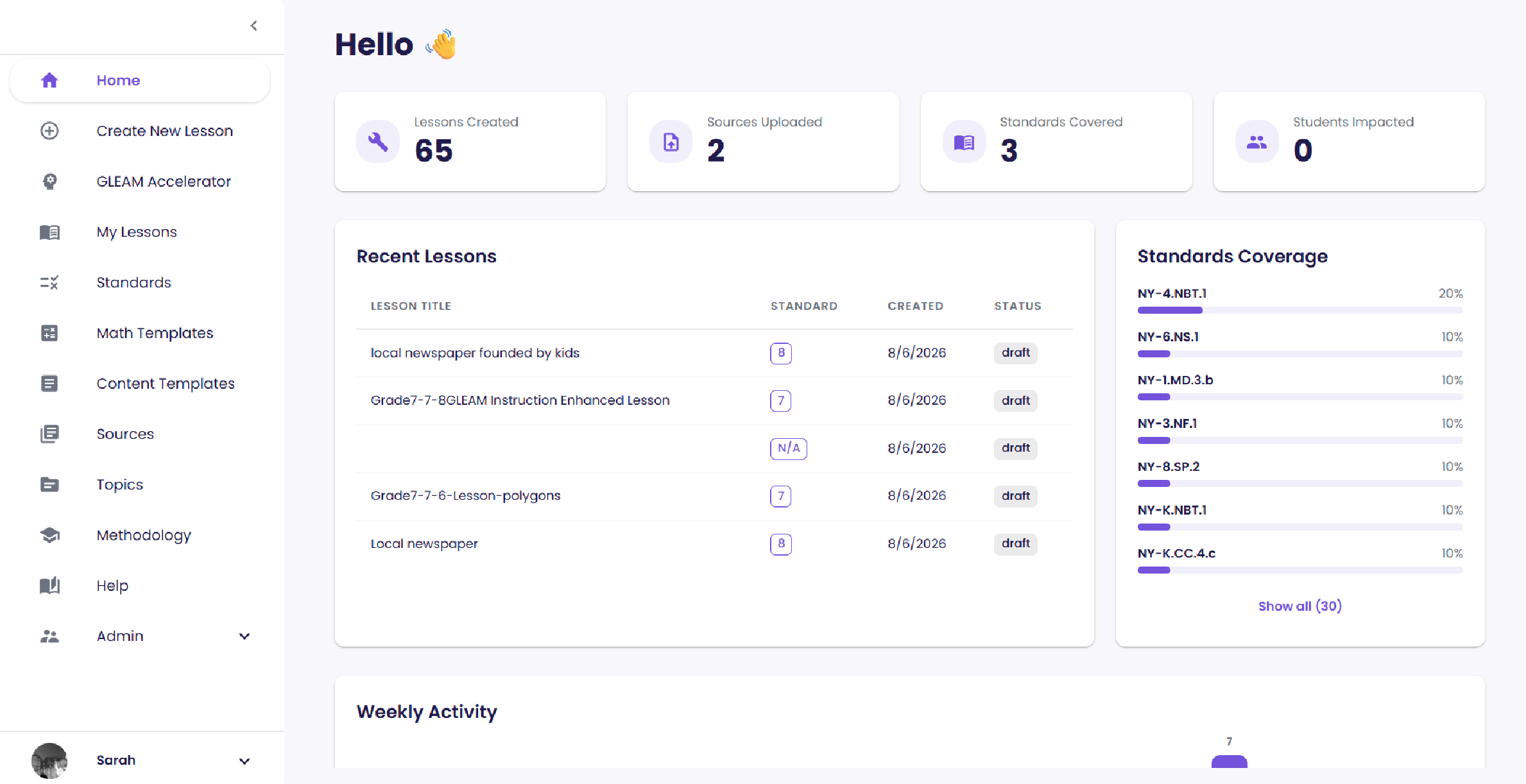Click the Lessons Created wrench icon
The image size is (1526, 784).
(378, 142)
